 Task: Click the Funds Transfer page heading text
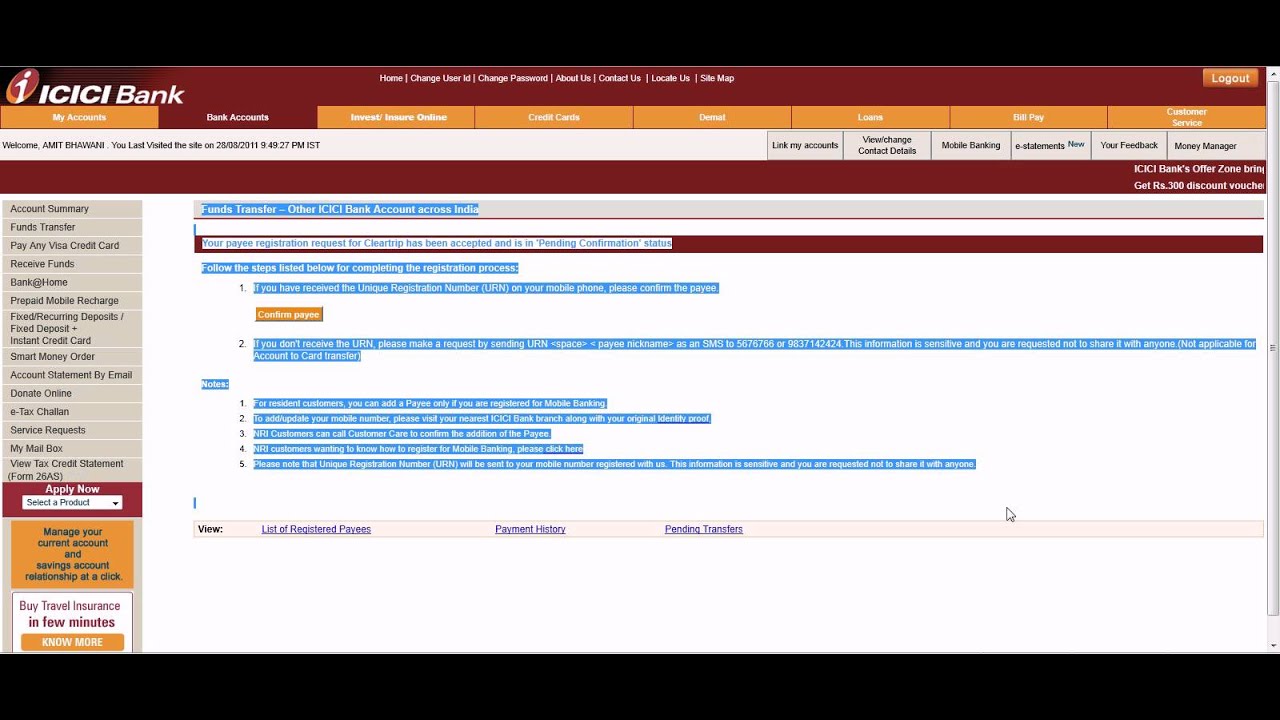(340, 209)
